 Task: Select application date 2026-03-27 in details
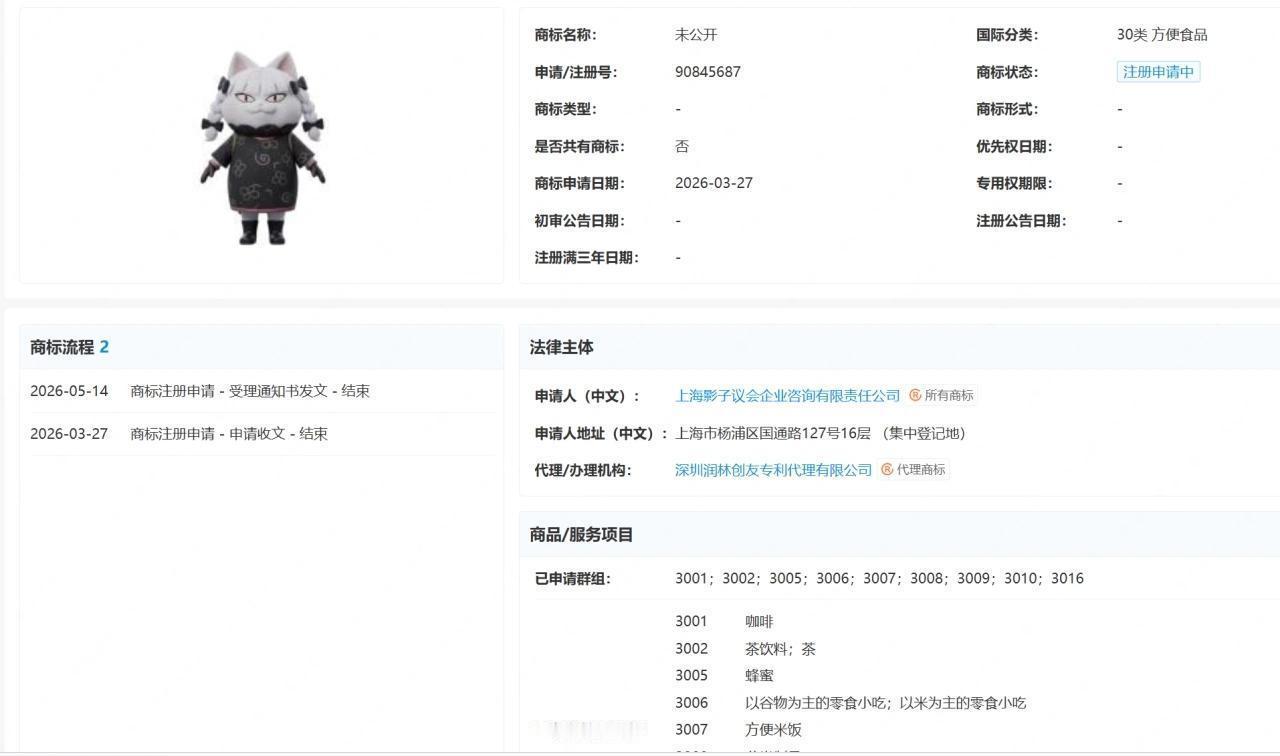[x=714, y=183]
